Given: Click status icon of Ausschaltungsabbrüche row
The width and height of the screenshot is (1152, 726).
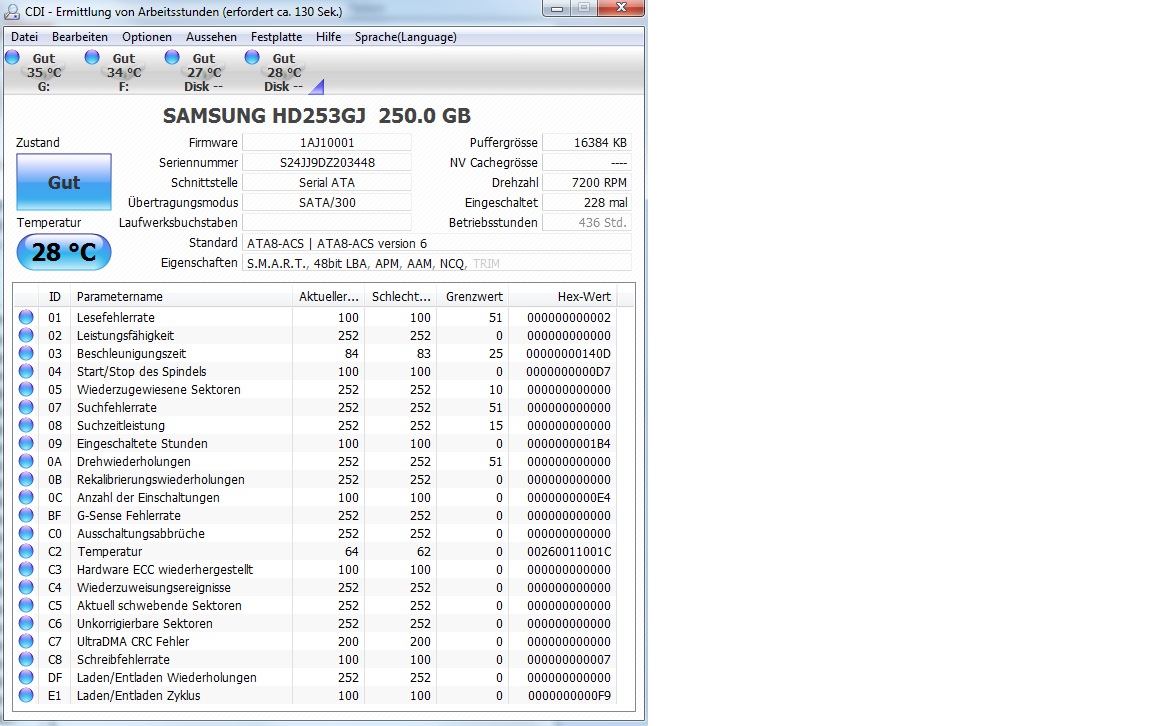Looking at the screenshot, I should point(26,533).
